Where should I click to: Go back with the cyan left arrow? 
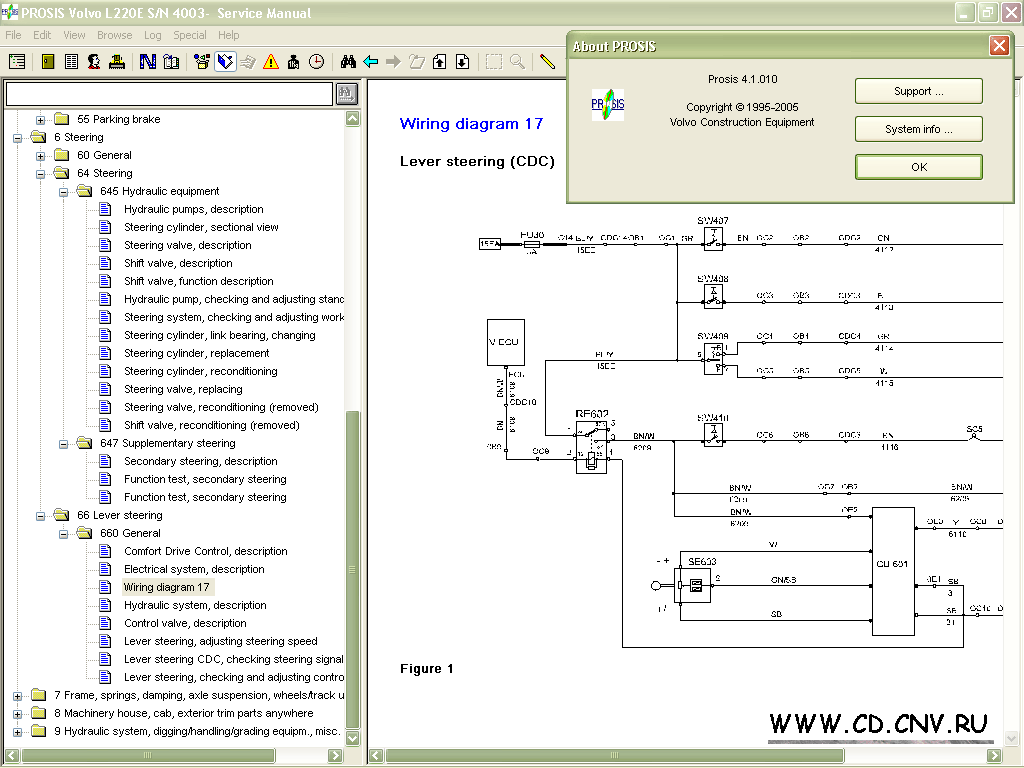[371, 61]
